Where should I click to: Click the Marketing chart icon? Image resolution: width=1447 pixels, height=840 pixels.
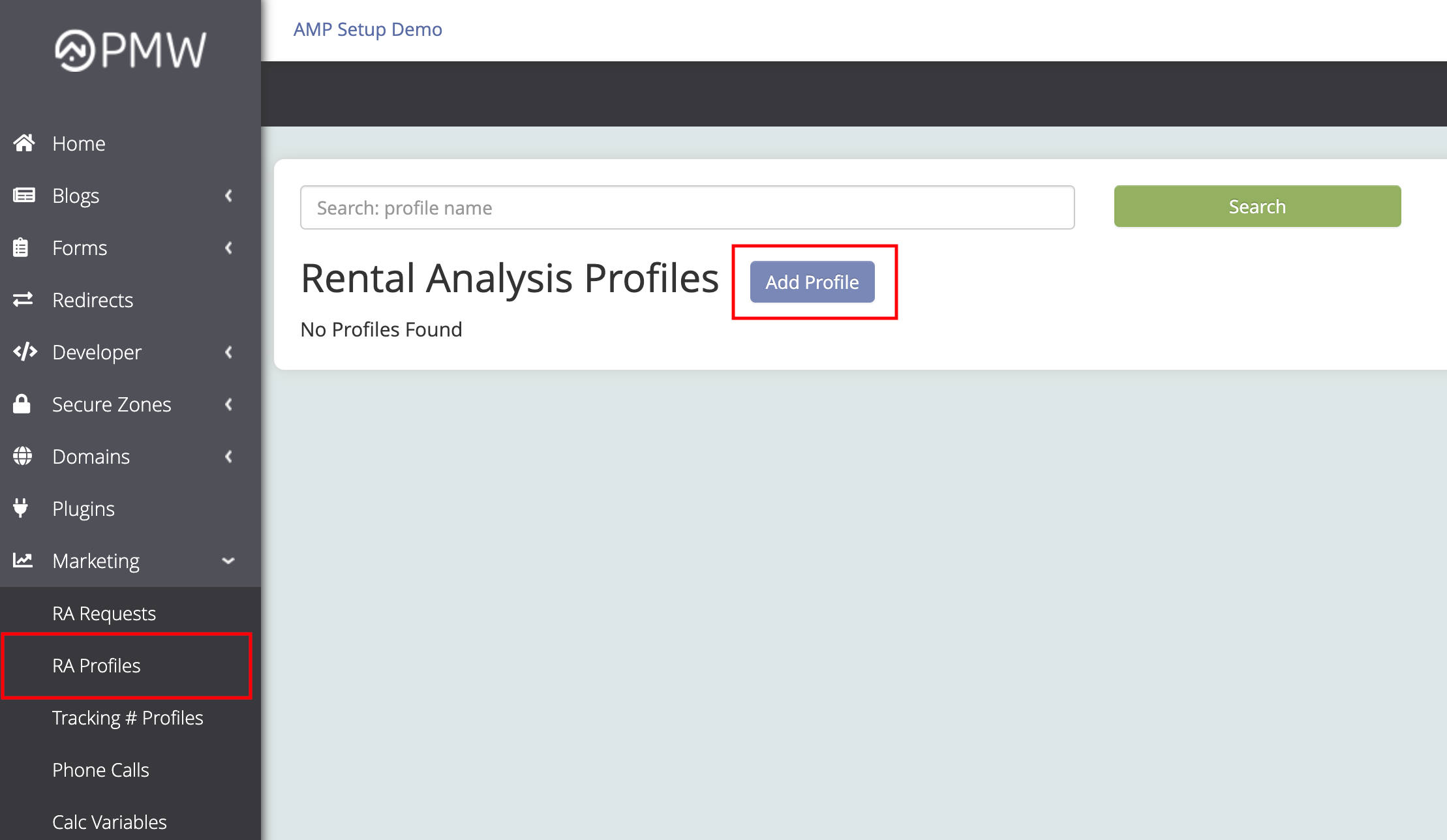click(x=23, y=560)
